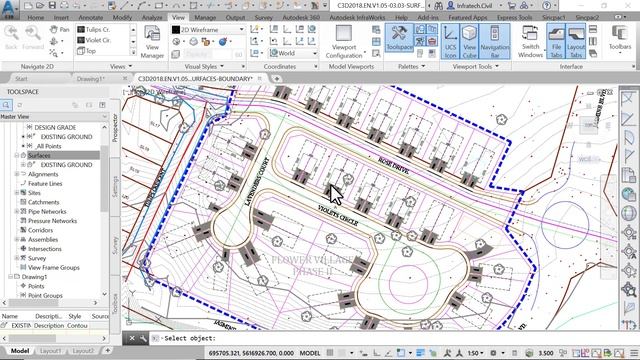Toggle the View Cube display

tap(469, 41)
